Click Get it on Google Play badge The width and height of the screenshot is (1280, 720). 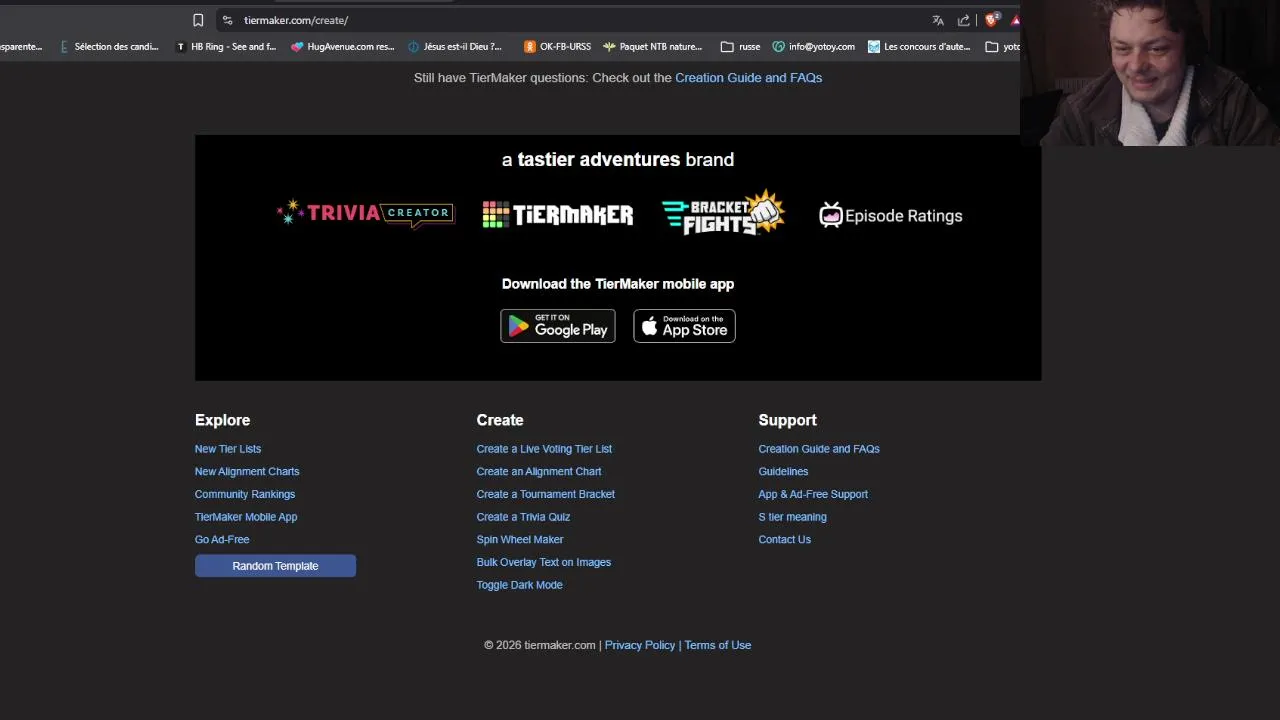558,326
